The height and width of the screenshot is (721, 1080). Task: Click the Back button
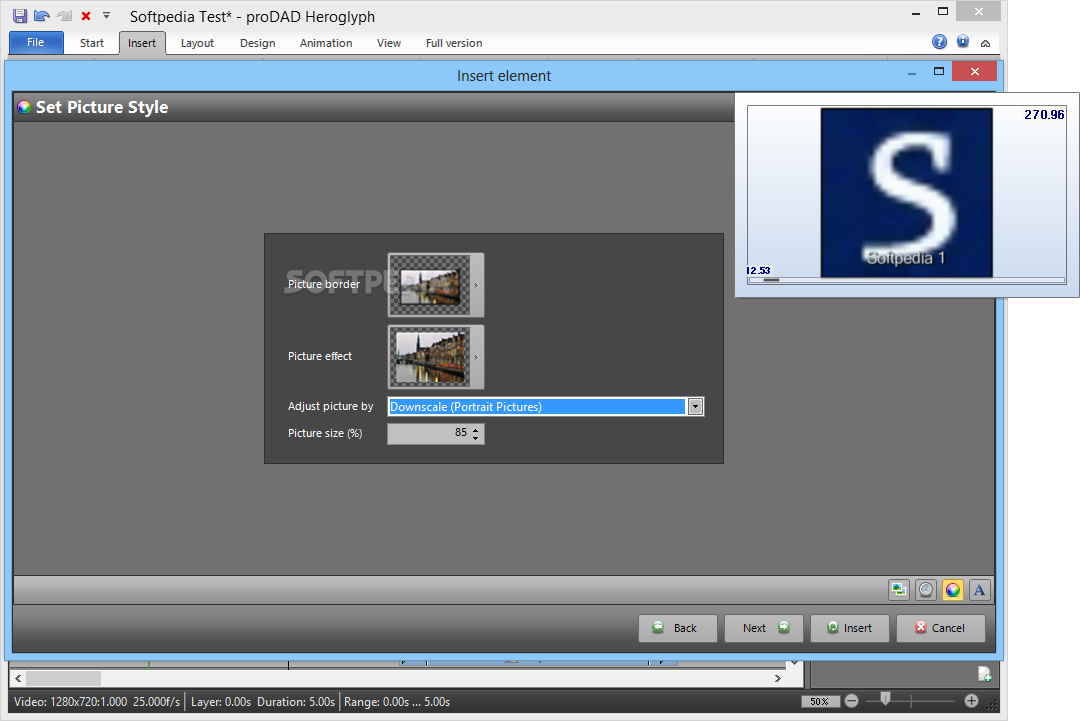click(x=678, y=628)
